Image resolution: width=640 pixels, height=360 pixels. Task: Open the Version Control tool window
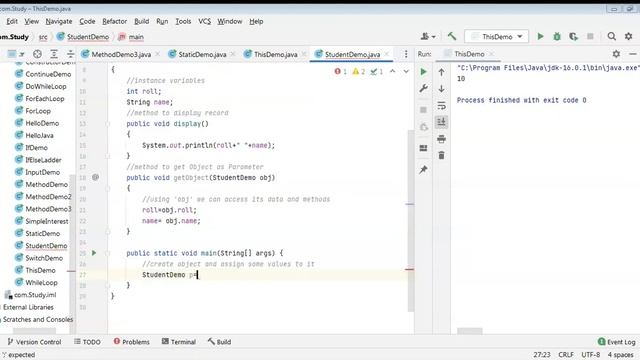pyautogui.click(x=34, y=342)
